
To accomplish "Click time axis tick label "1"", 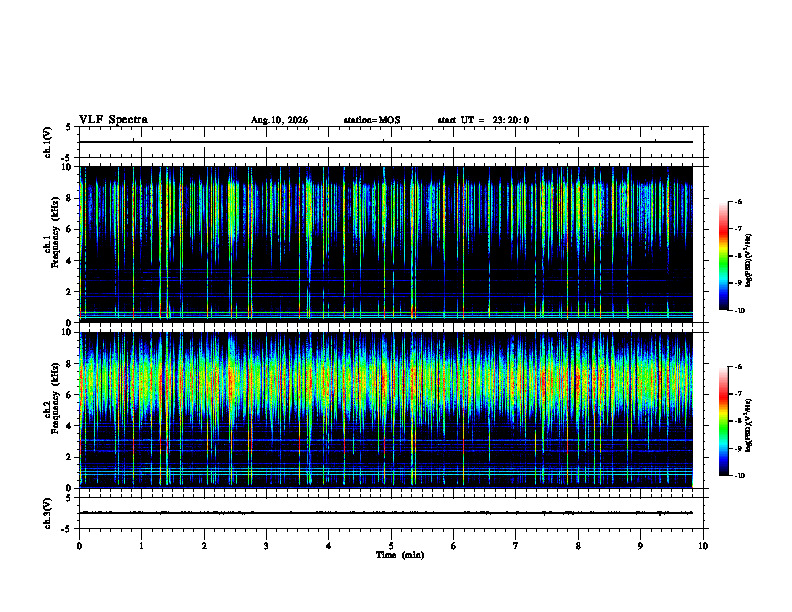I will pyautogui.click(x=141, y=546).
